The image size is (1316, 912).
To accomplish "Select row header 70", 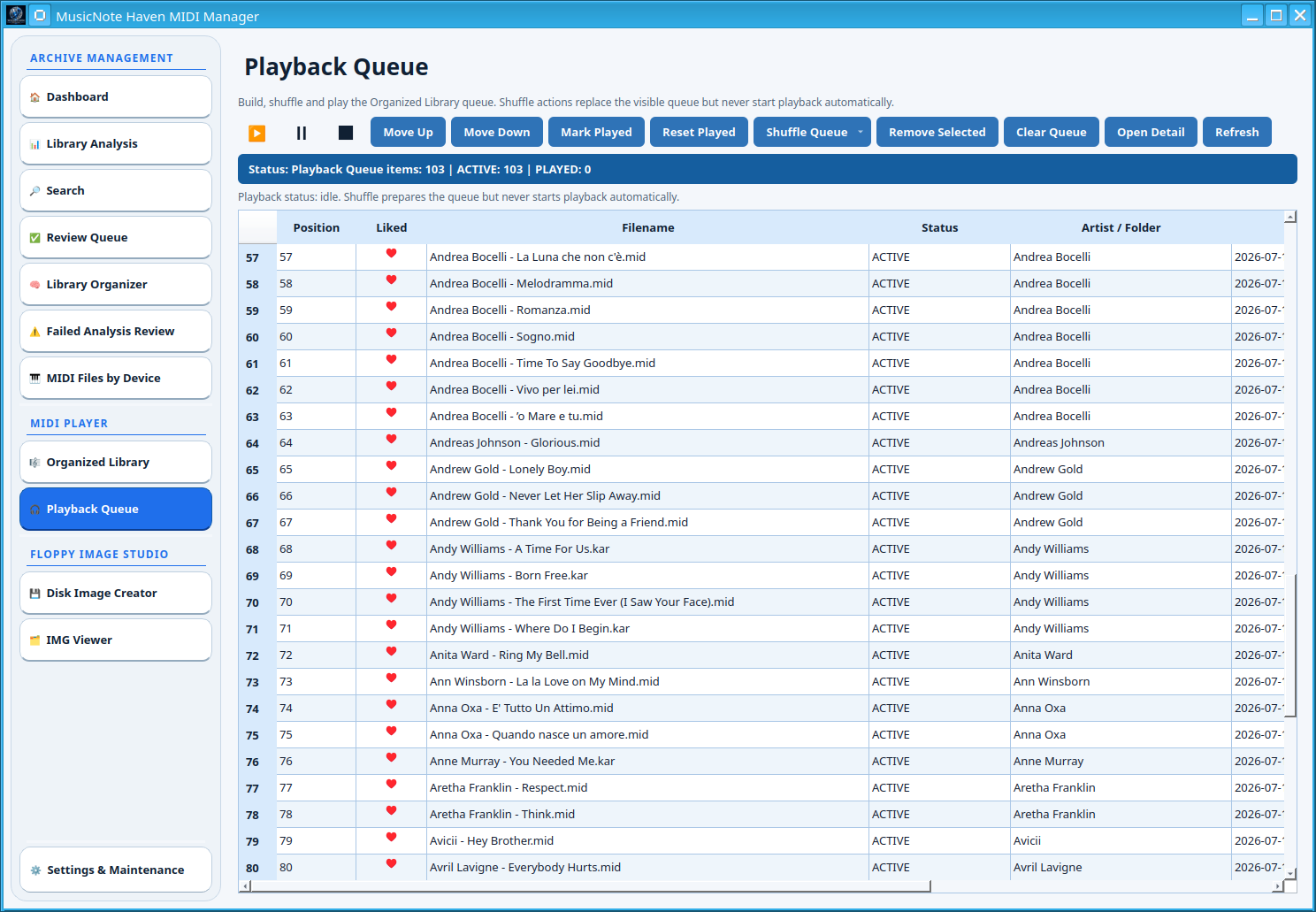I will pos(257,602).
